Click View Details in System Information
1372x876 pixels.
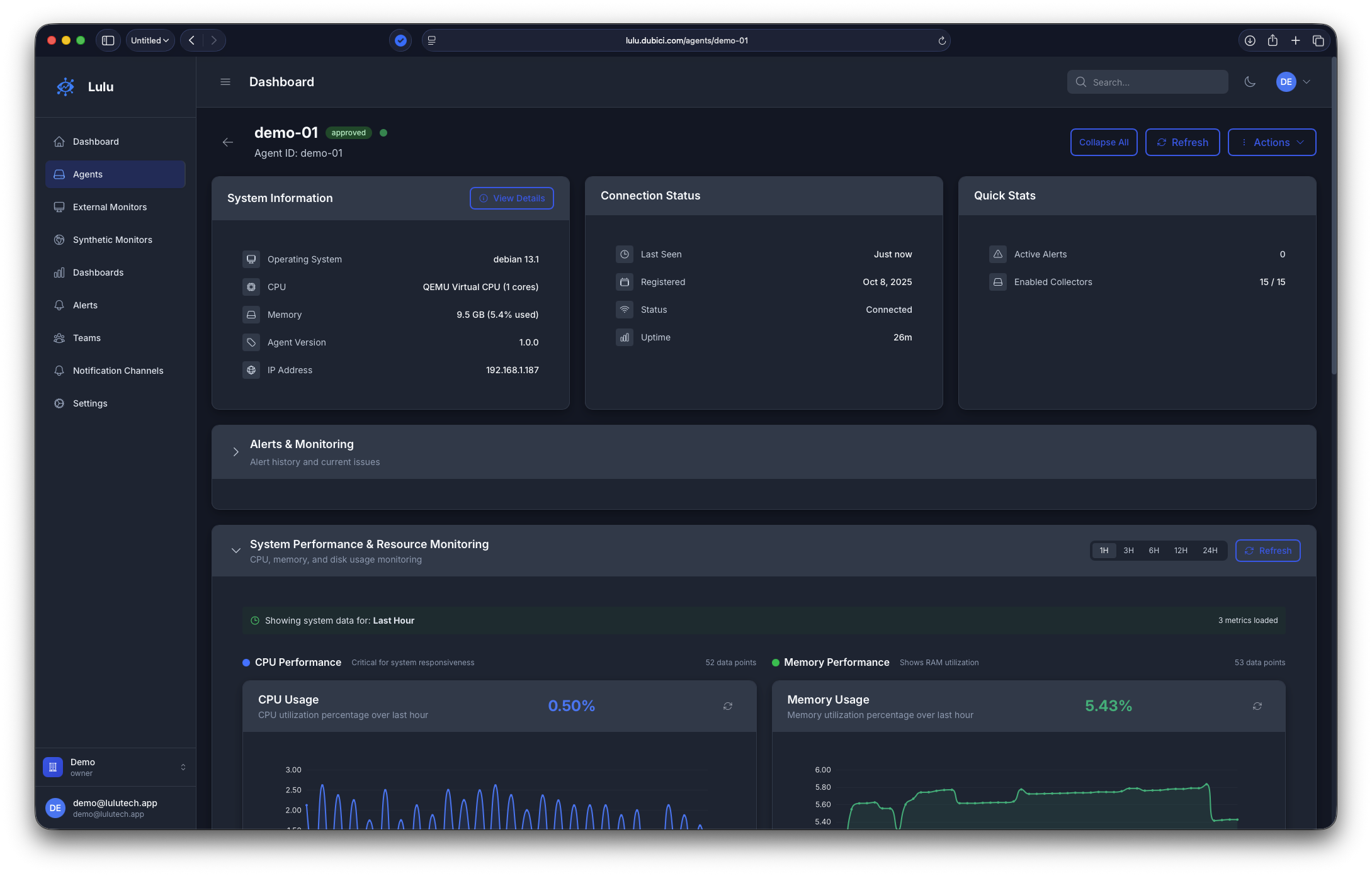(x=511, y=198)
